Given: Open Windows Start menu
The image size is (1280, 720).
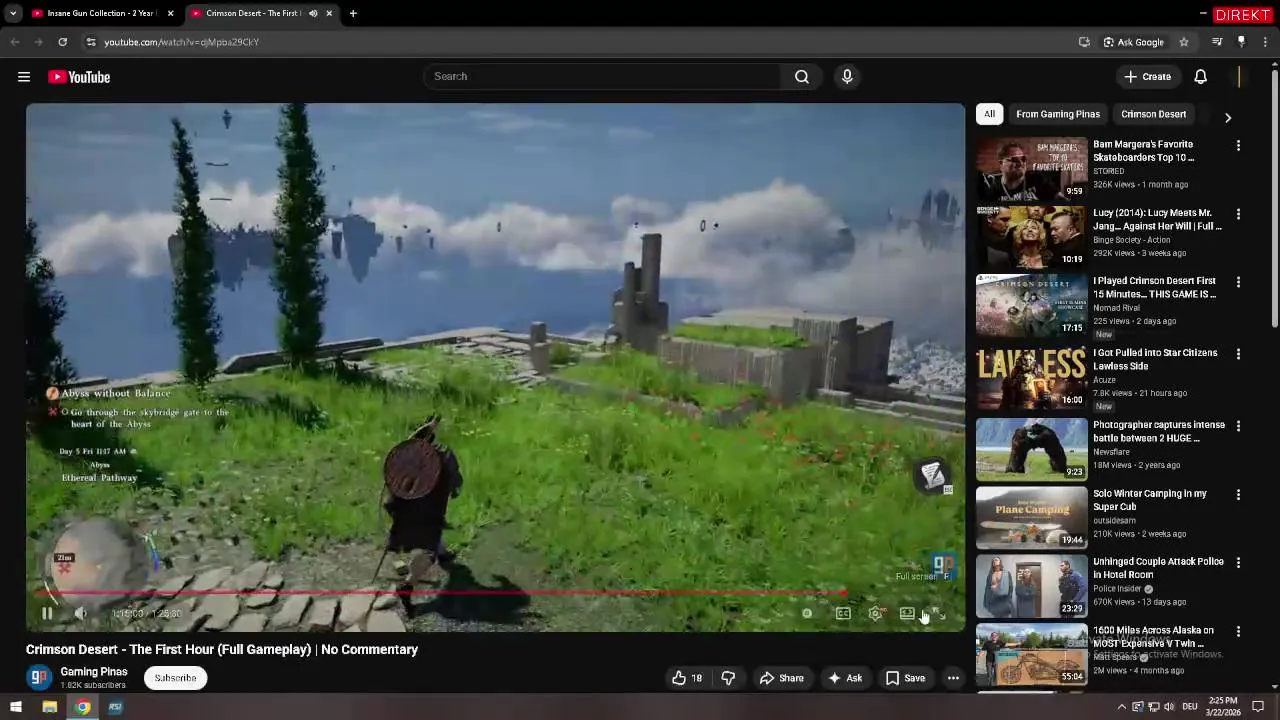Looking at the screenshot, I should (x=15, y=707).
